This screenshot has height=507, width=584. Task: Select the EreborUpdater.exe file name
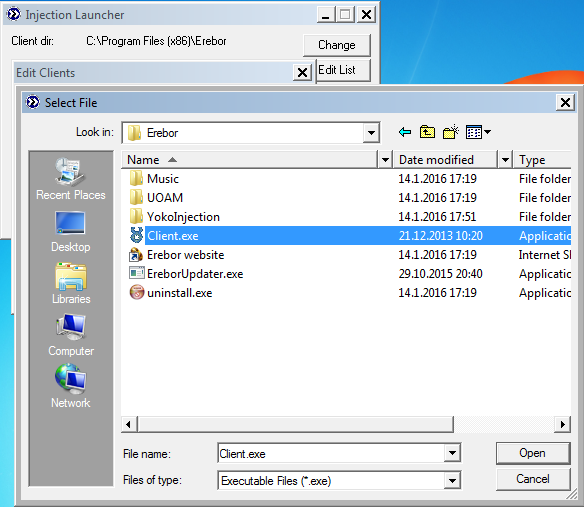[195, 274]
